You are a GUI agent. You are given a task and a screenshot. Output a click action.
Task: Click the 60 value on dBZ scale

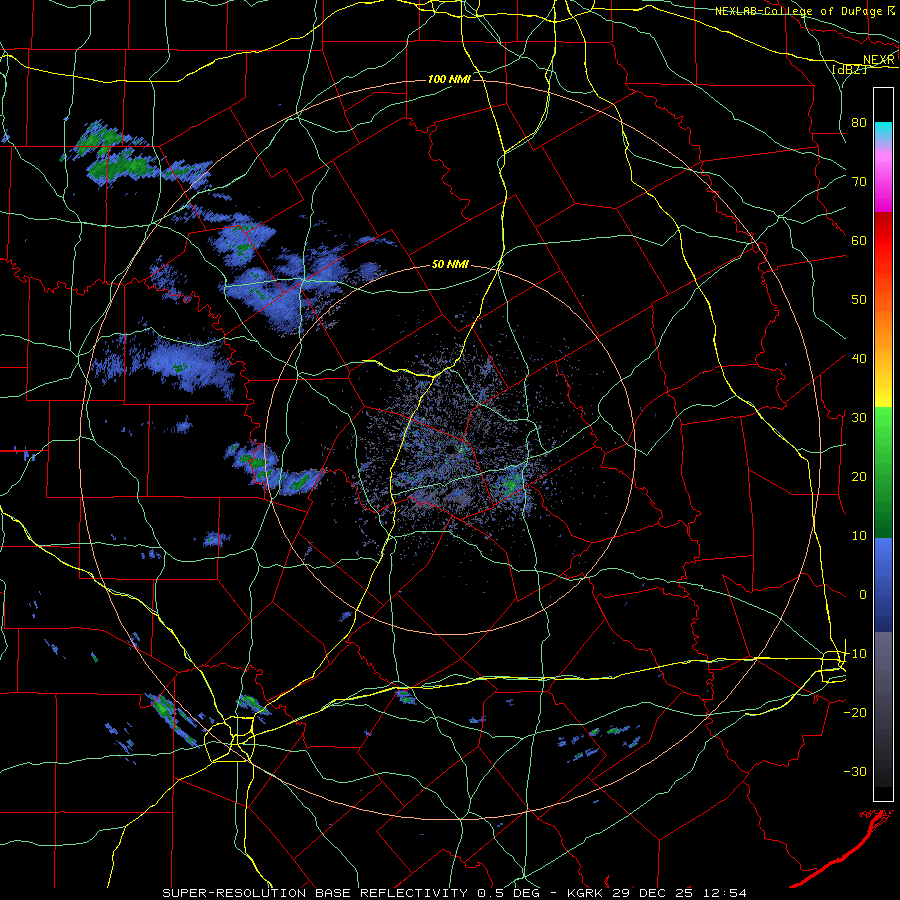pyautogui.click(x=859, y=240)
